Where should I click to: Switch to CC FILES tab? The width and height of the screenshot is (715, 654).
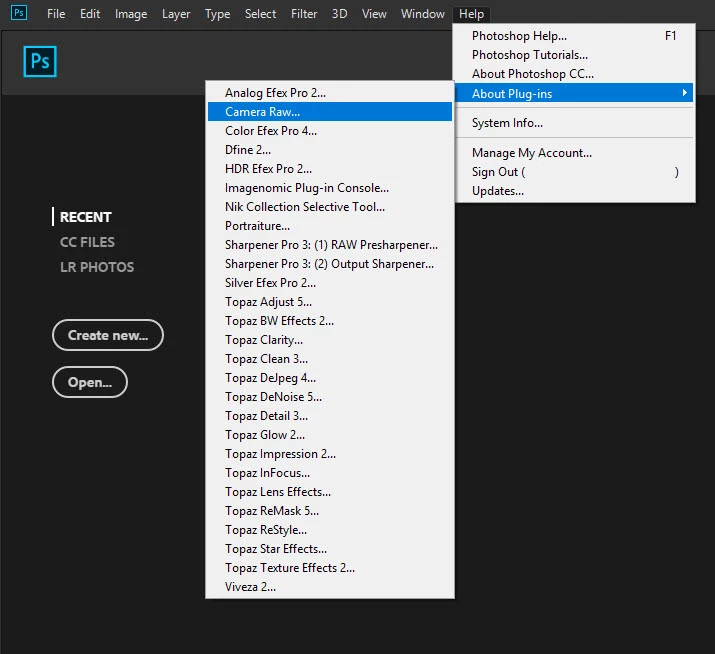click(x=87, y=242)
